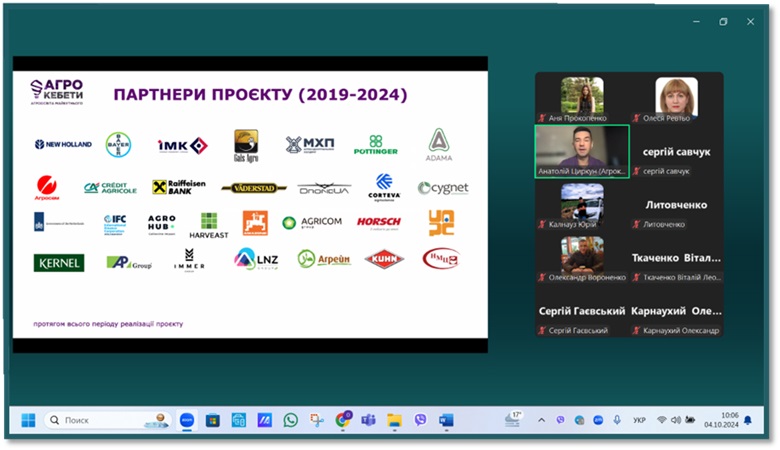Switch the УКР keyboard language indicator
The width and height of the screenshot is (780, 450).
coord(639,420)
